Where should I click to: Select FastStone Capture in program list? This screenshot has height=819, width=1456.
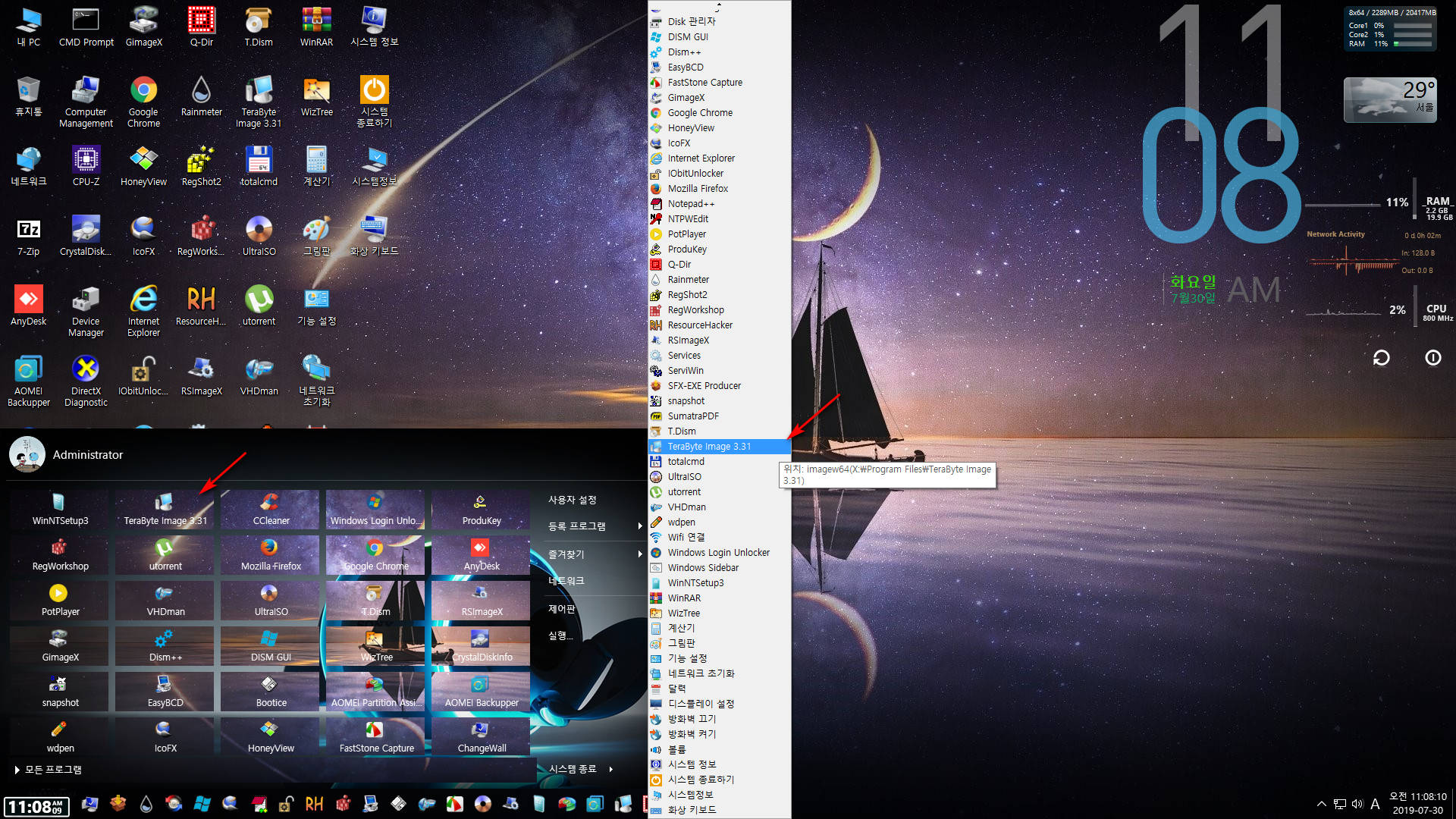pos(719,82)
